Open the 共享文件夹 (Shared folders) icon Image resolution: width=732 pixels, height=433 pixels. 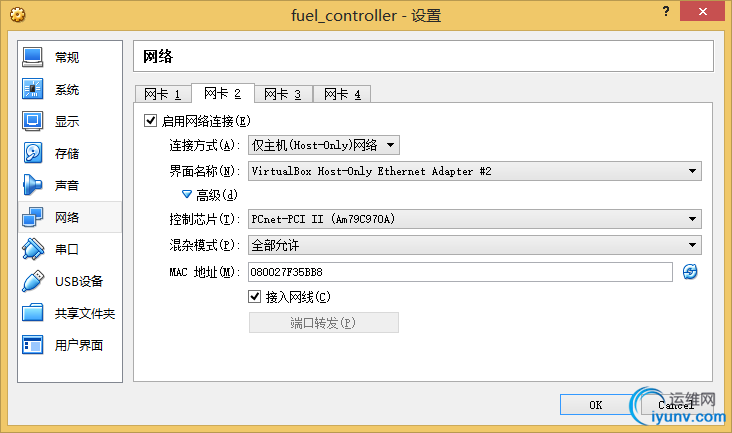pyautogui.click(x=32, y=313)
